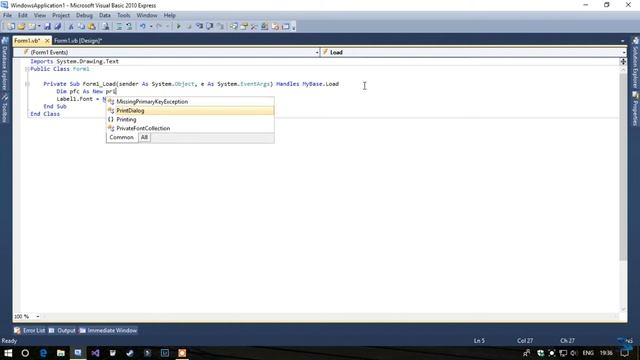
Task: Open the Edit menu
Action: point(22,15)
